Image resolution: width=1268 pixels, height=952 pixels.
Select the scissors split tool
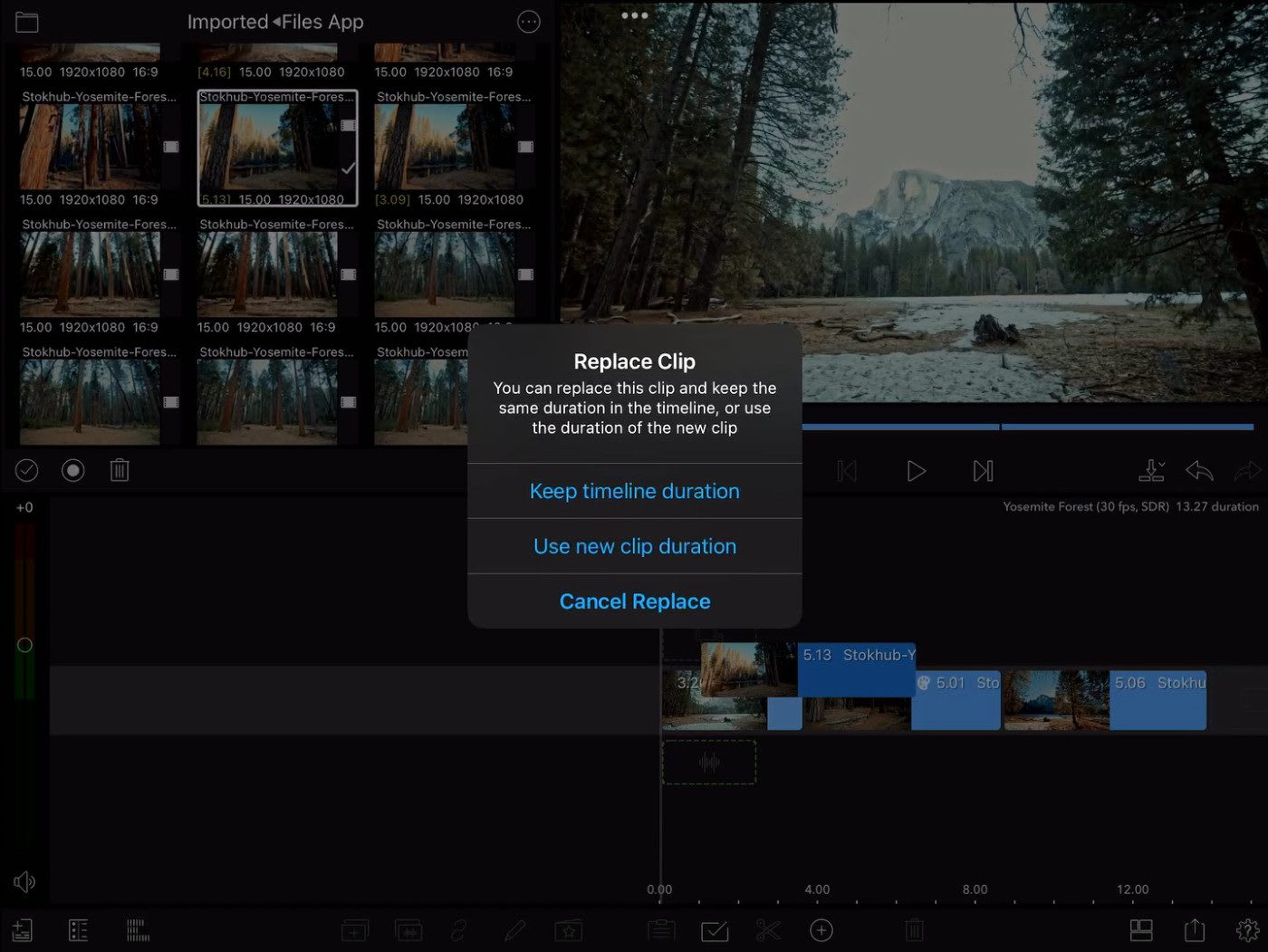[x=768, y=930]
